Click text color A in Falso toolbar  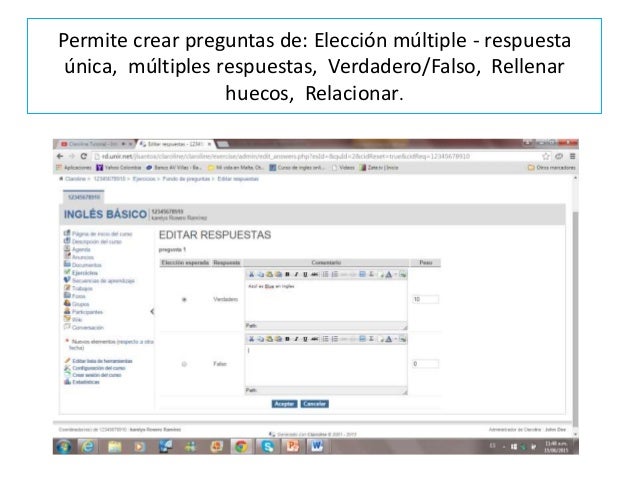point(389,339)
